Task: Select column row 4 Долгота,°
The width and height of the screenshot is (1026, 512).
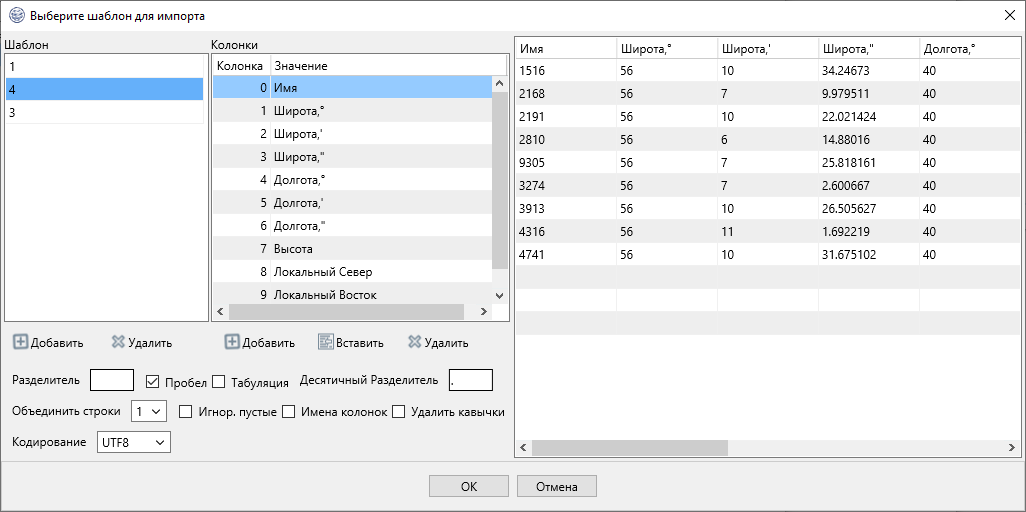Action: 353,180
